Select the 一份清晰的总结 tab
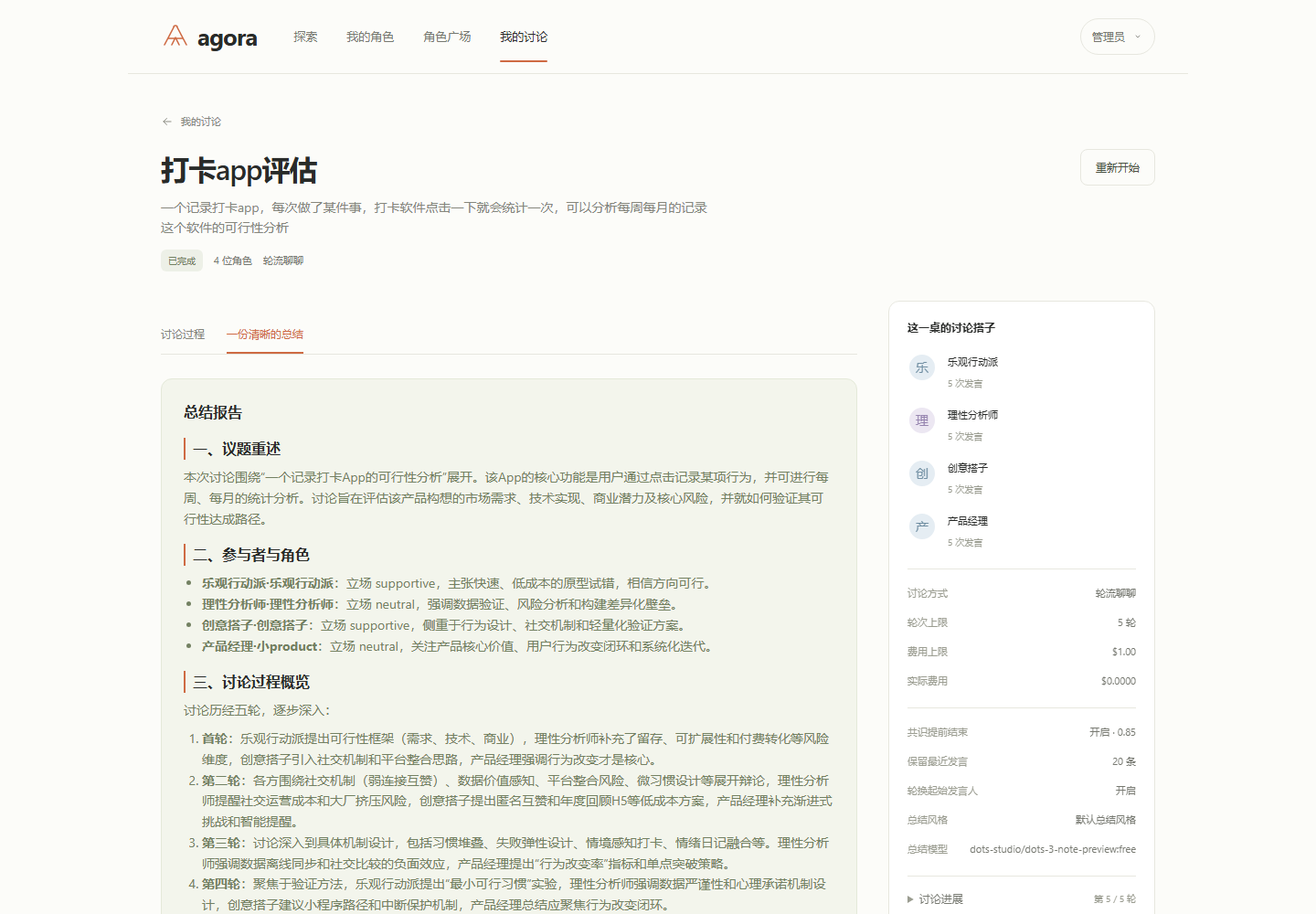 click(265, 335)
